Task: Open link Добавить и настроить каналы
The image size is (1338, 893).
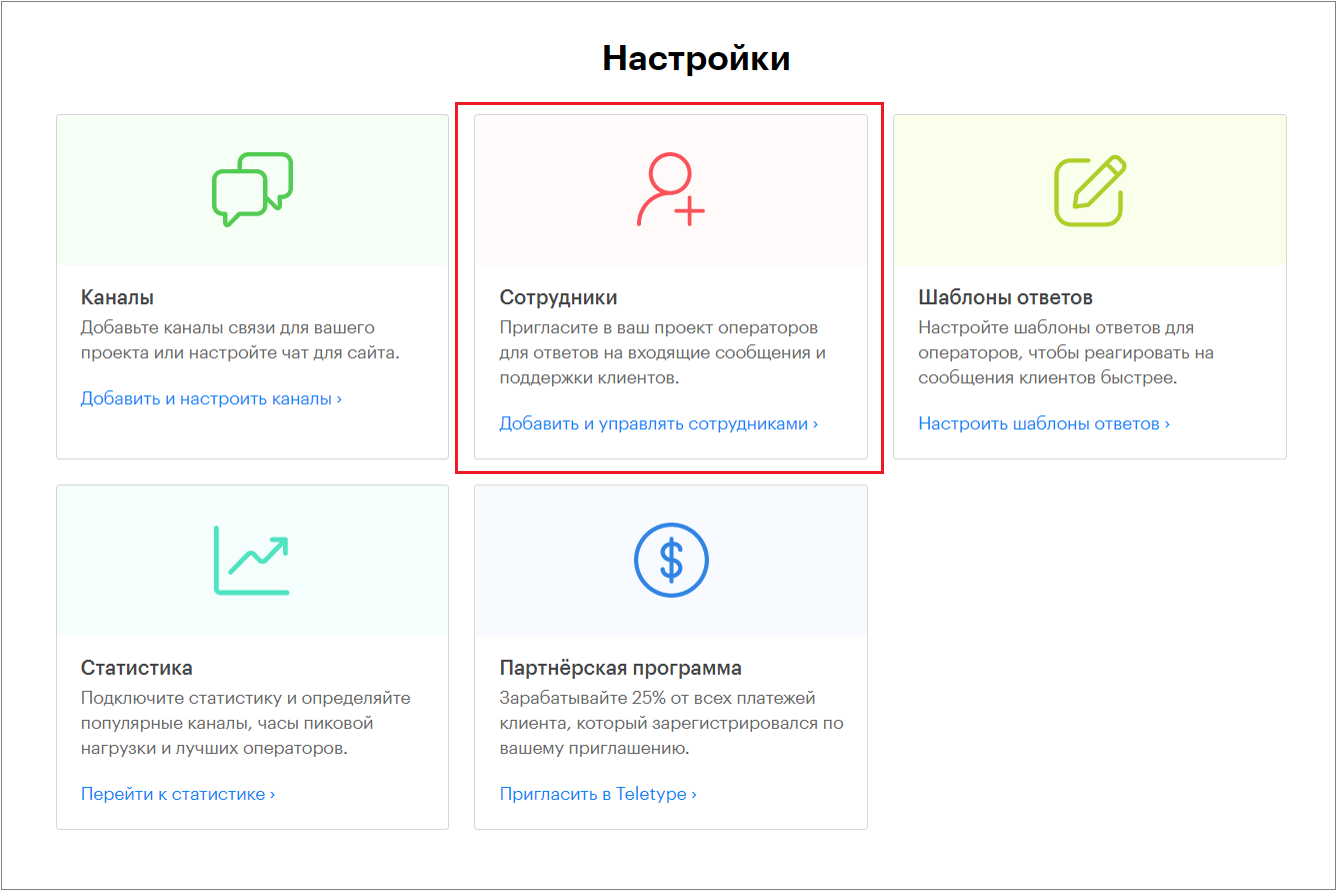Action: pos(211,398)
